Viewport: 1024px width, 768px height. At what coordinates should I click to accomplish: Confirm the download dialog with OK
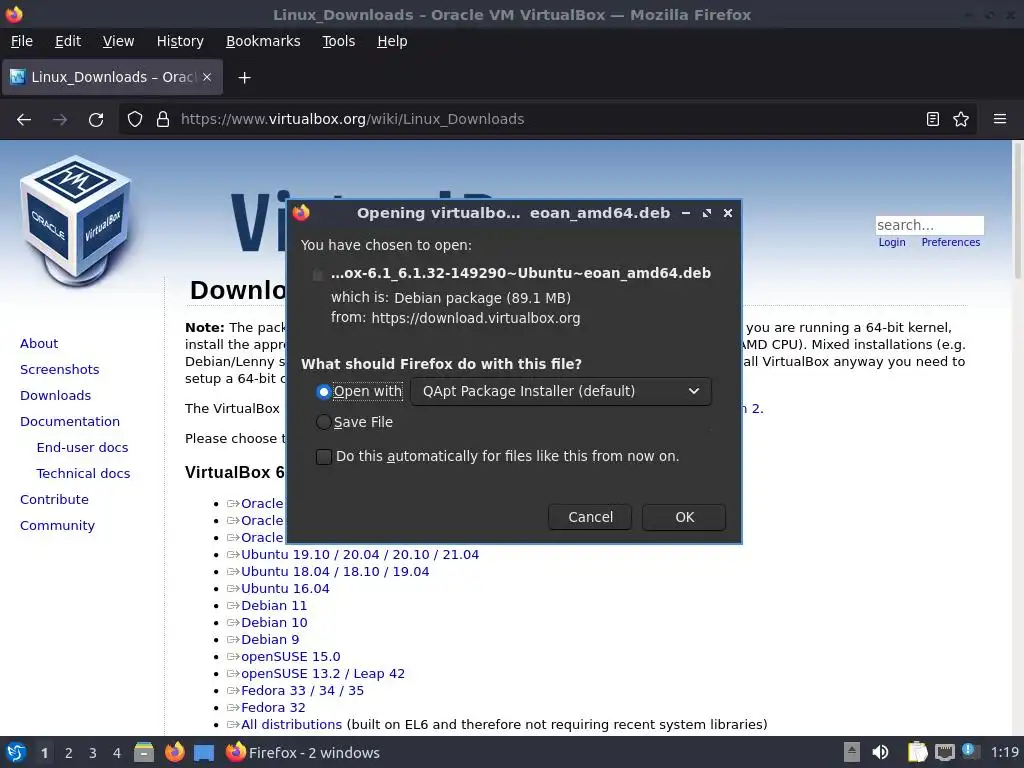click(x=684, y=517)
